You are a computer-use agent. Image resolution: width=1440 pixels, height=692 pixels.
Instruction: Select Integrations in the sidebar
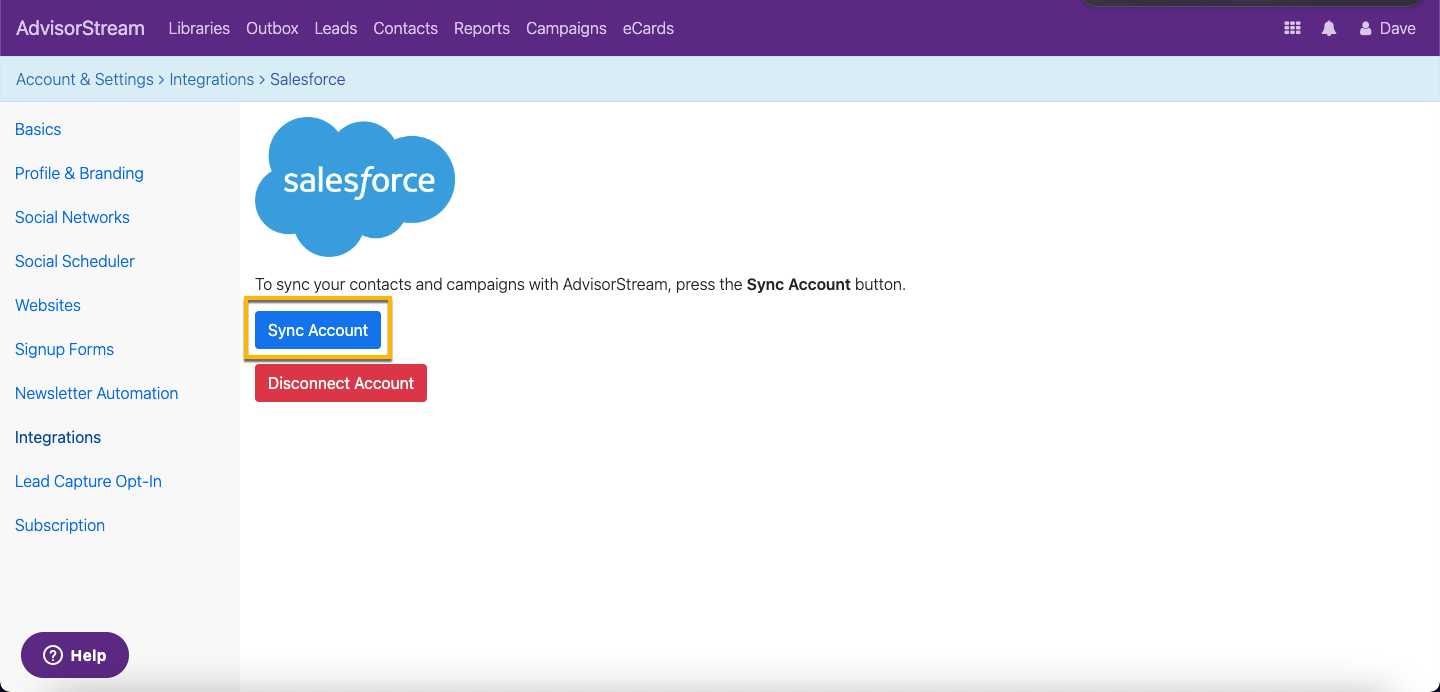click(x=58, y=437)
